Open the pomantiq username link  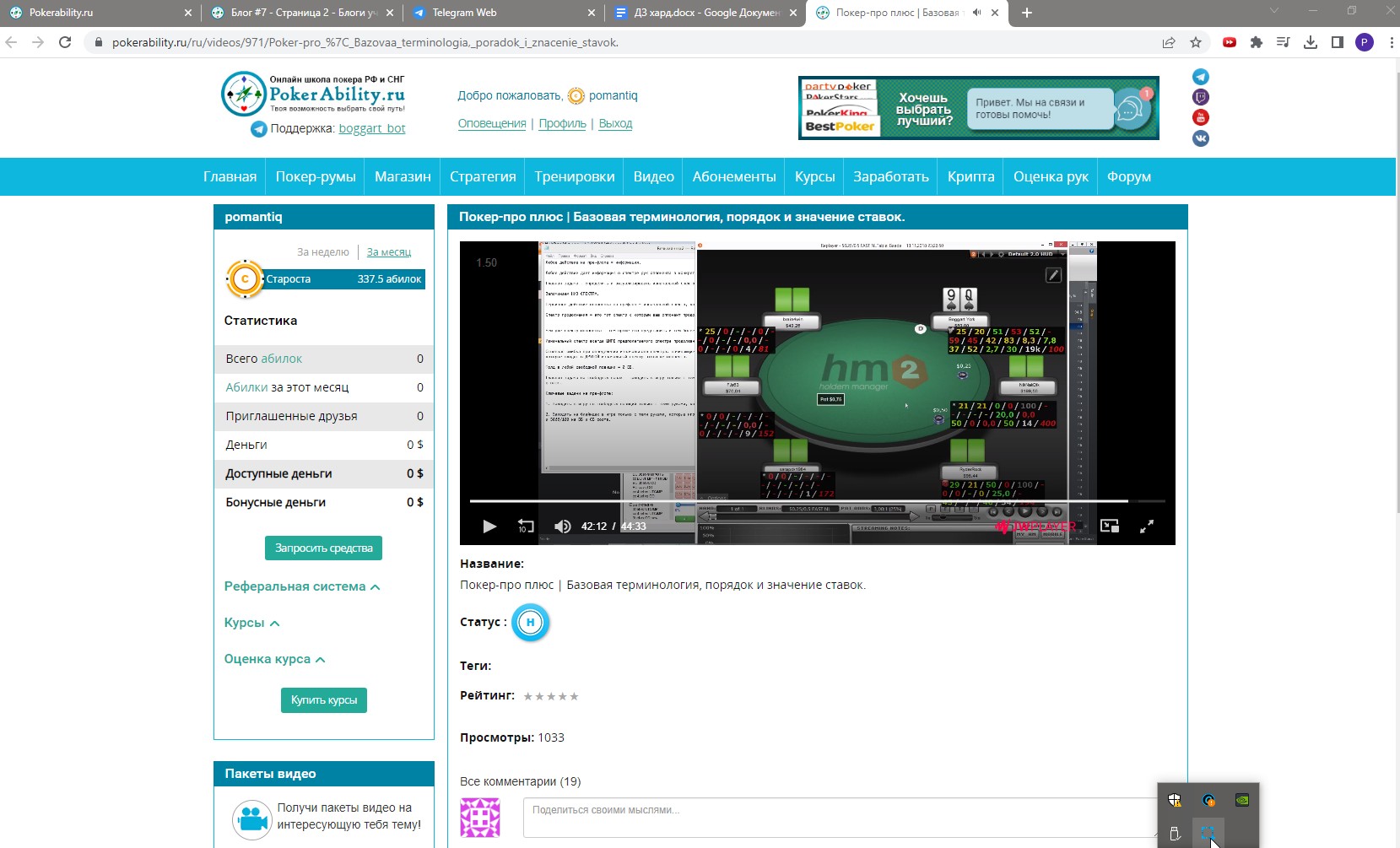614,96
